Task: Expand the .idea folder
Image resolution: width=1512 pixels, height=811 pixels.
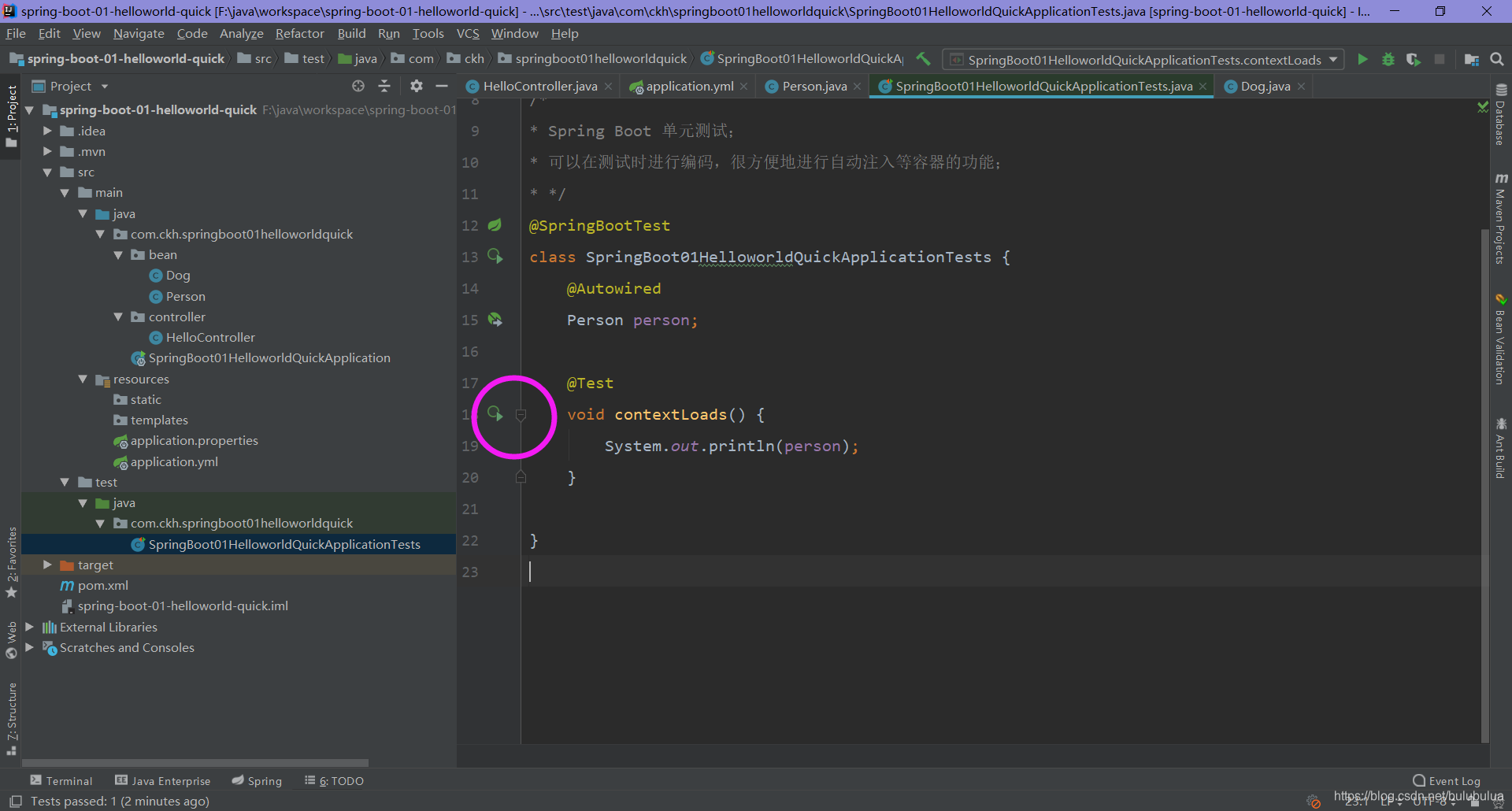Action: [x=47, y=131]
